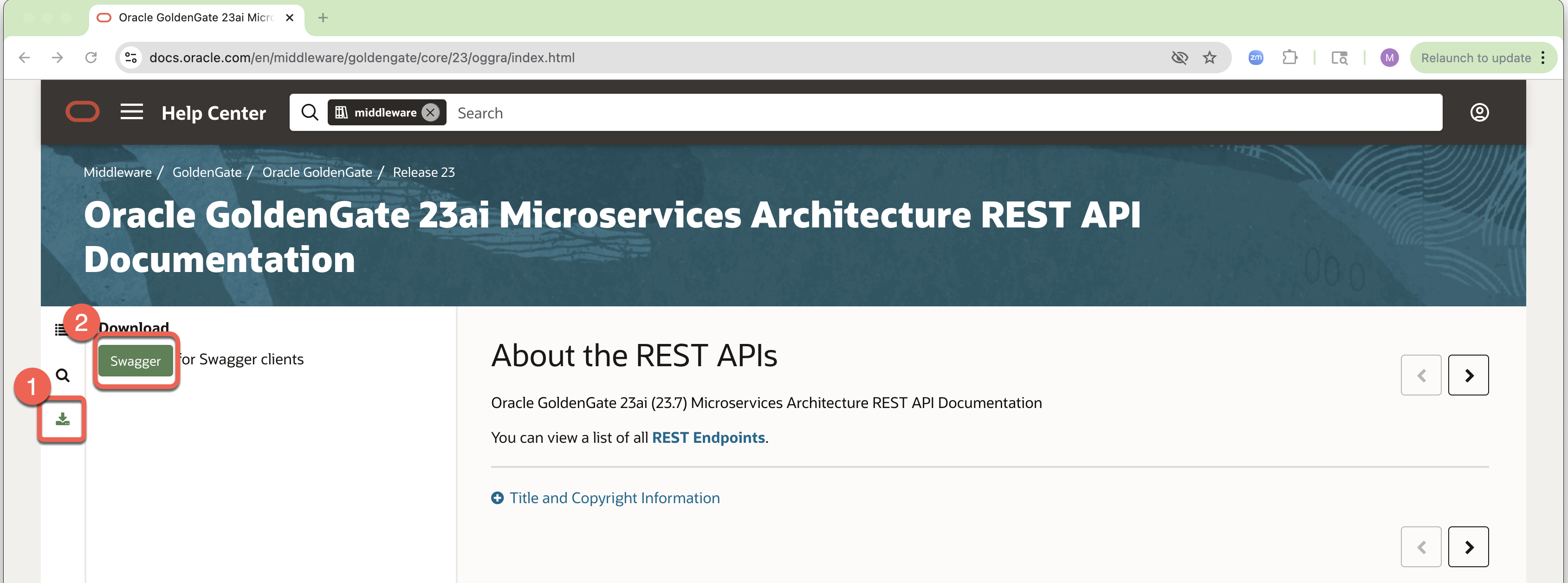The image size is (1568, 583).
Task: Click the Zoom extension icon
Action: pos(1255,58)
